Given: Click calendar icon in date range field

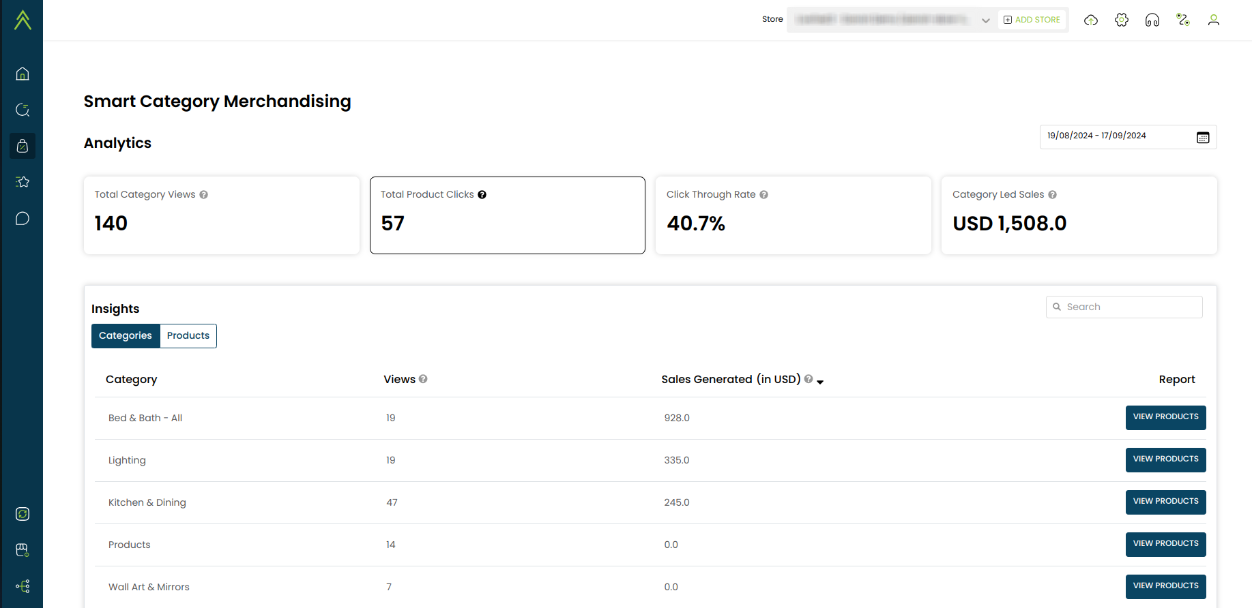Looking at the screenshot, I should click(1203, 137).
